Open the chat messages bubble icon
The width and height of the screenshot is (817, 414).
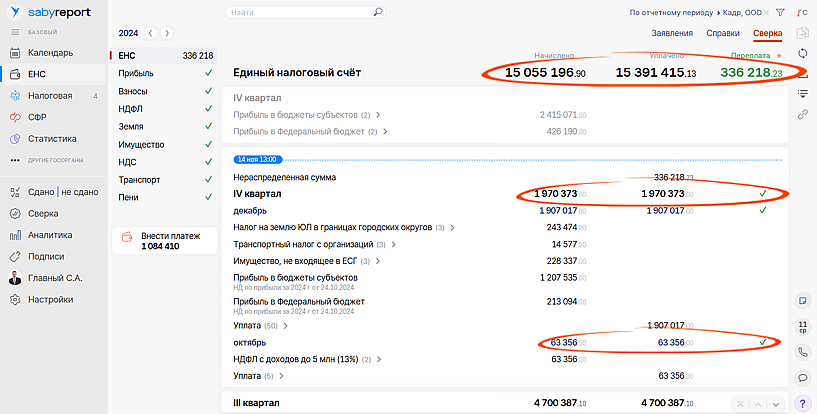pos(803,378)
